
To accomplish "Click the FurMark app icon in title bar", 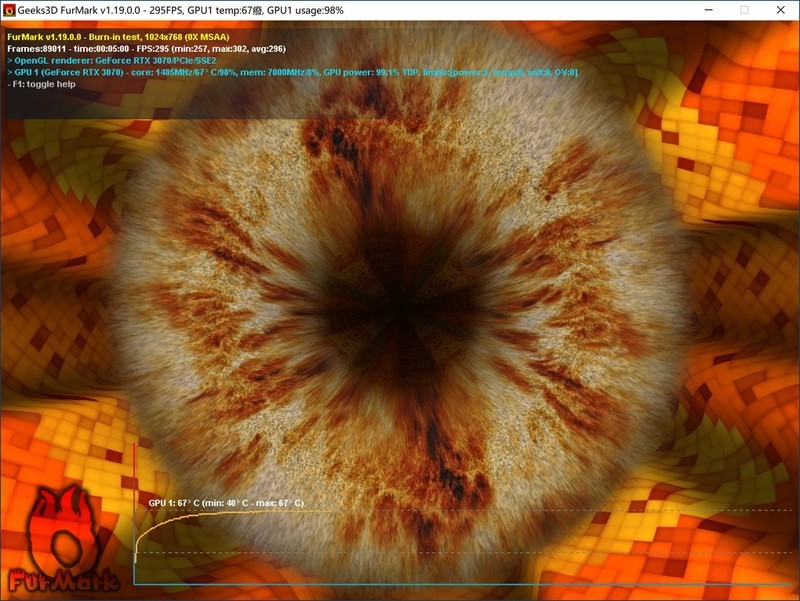I will [x=9, y=10].
